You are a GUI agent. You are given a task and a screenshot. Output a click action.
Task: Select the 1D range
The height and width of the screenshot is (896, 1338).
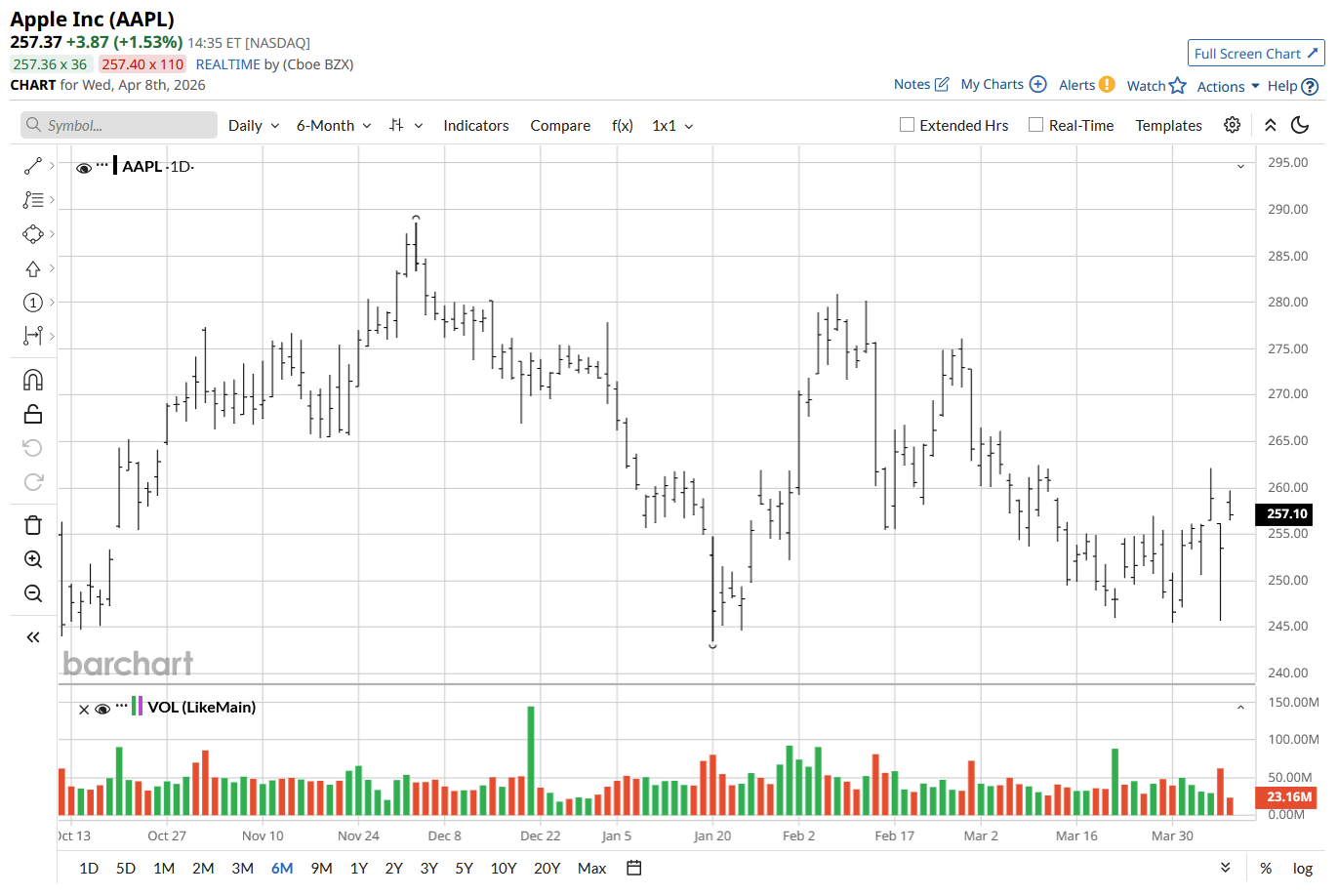pyautogui.click(x=89, y=868)
